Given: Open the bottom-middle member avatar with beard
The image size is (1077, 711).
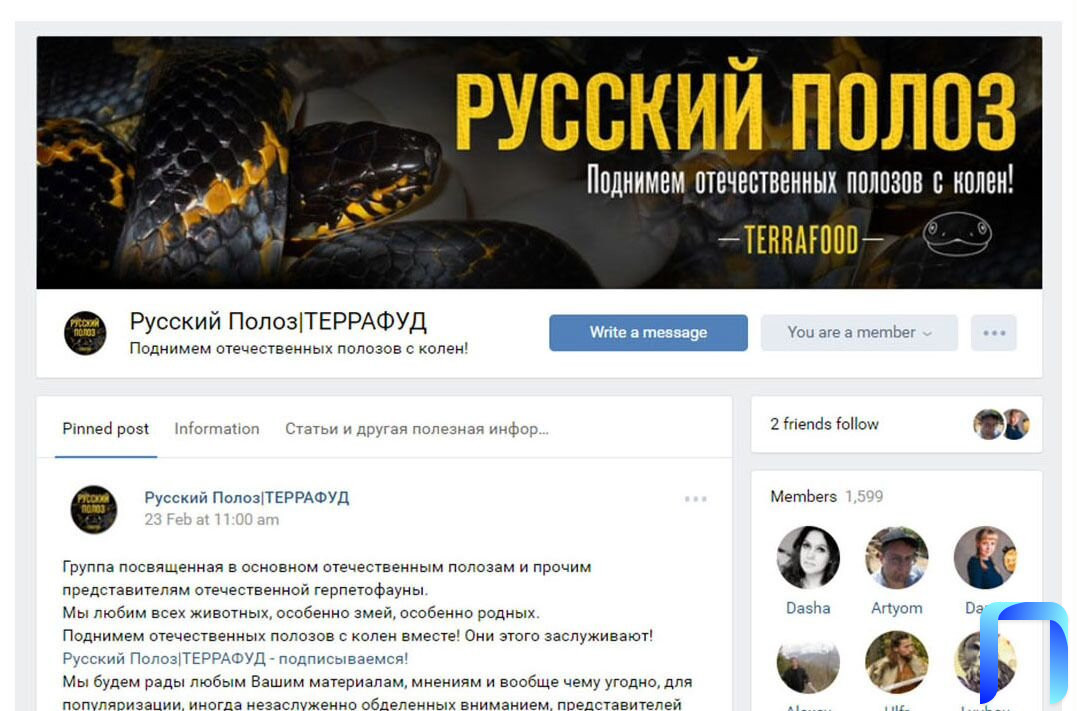Looking at the screenshot, I should 896,662.
